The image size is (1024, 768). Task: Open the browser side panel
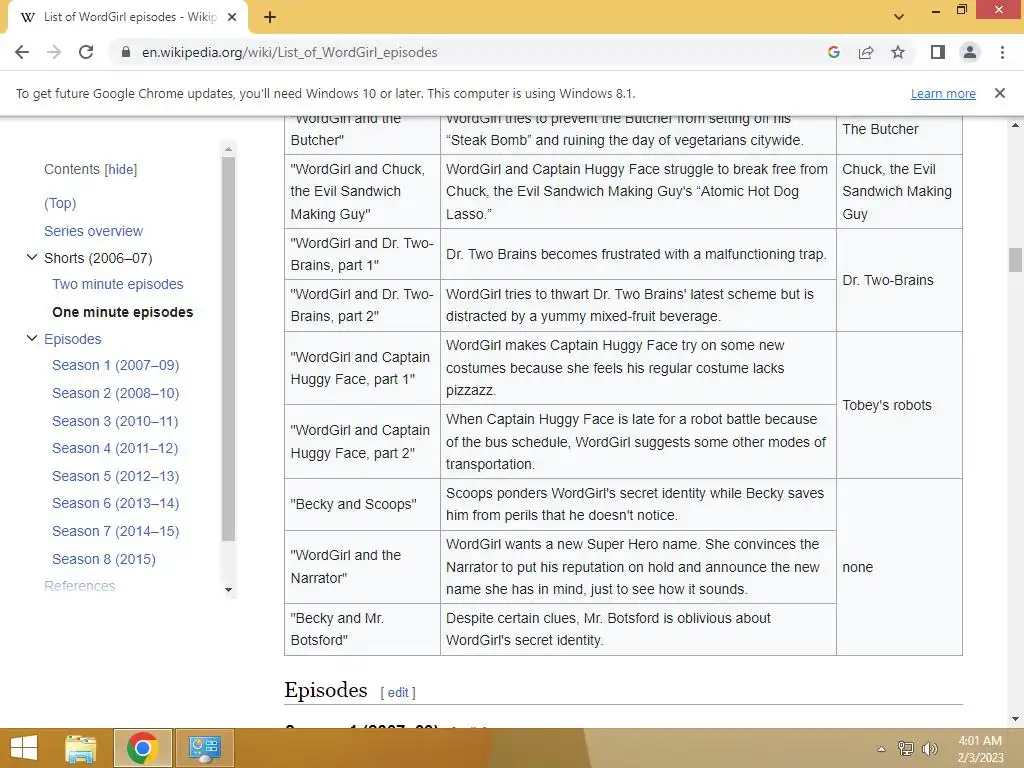tap(938, 52)
